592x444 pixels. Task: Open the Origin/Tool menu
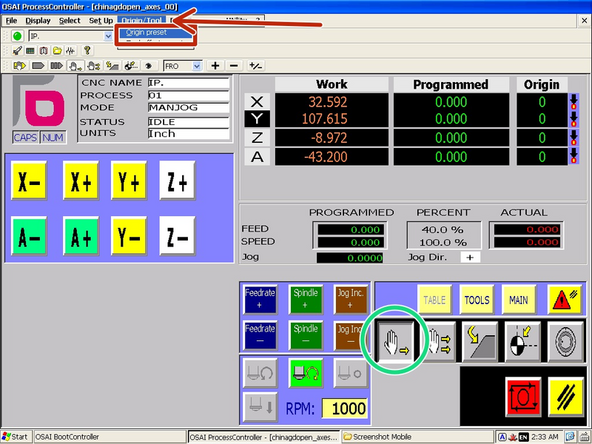click(x=142, y=20)
